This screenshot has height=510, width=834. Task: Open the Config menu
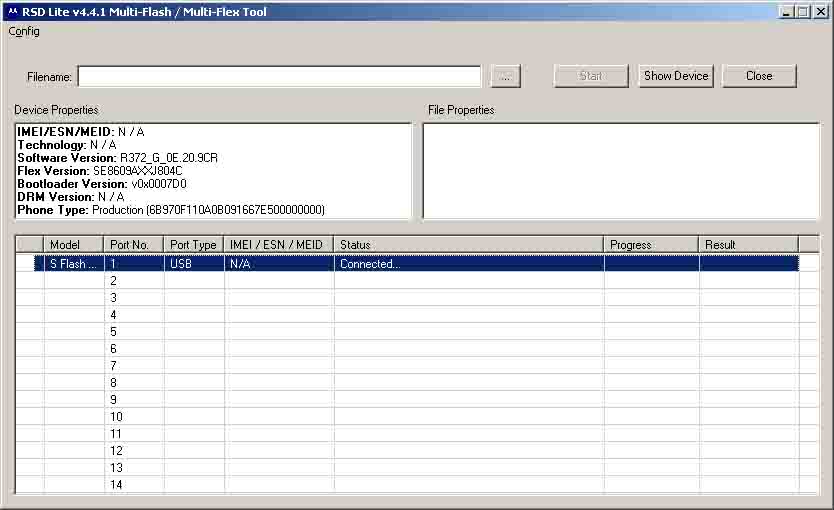point(24,31)
